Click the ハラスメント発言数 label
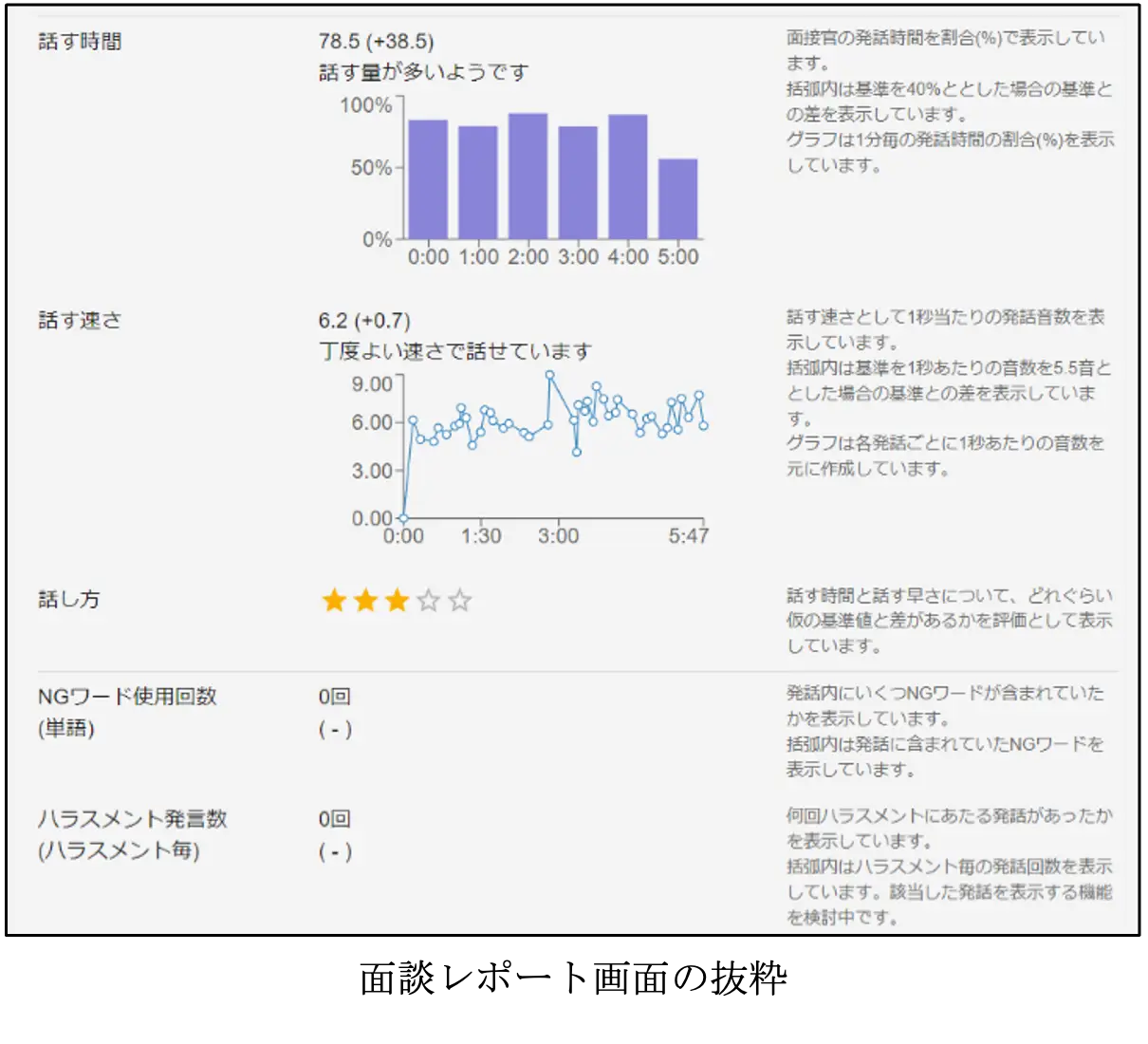This screenshot has height=1044, width=1148. click(x=133, y=818)
